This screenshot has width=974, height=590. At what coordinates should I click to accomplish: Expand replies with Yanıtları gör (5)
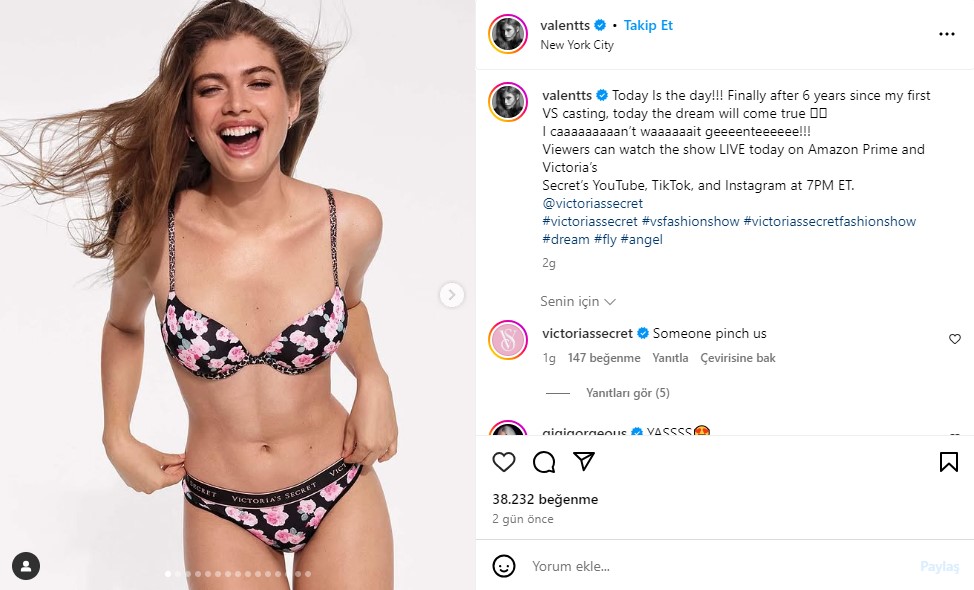point(627,393)
